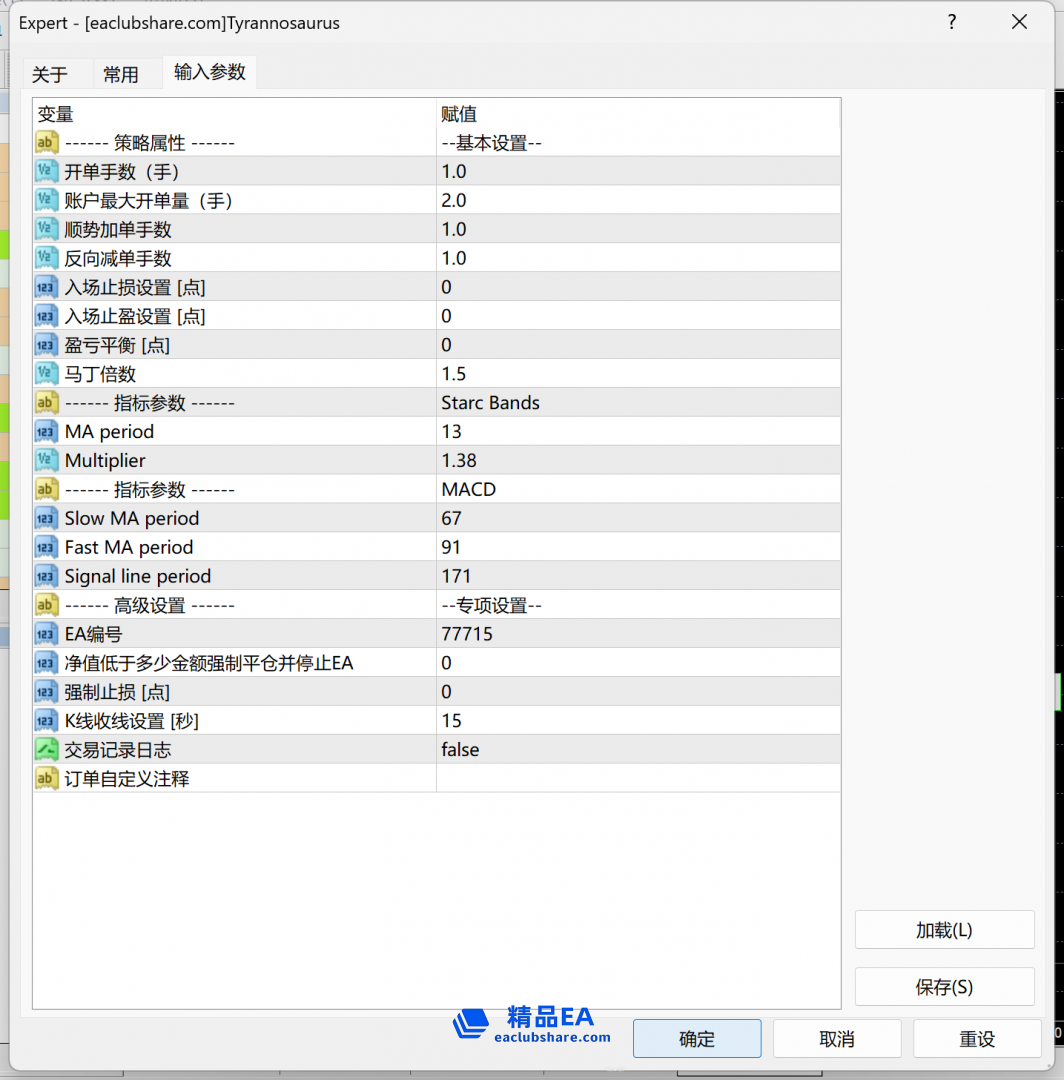This screenshot has width=1064, height=1080.
Task: Click the icon next to Multiplier parameter
Action: [x=46, y=460]
